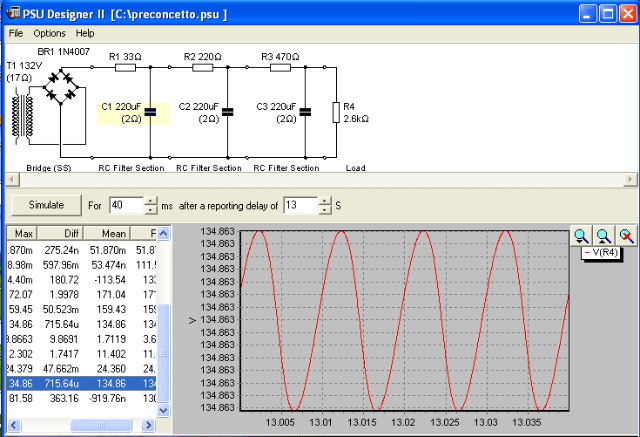Click the Simulate button
Screen dimensions: 640x437
click(46, 205)
